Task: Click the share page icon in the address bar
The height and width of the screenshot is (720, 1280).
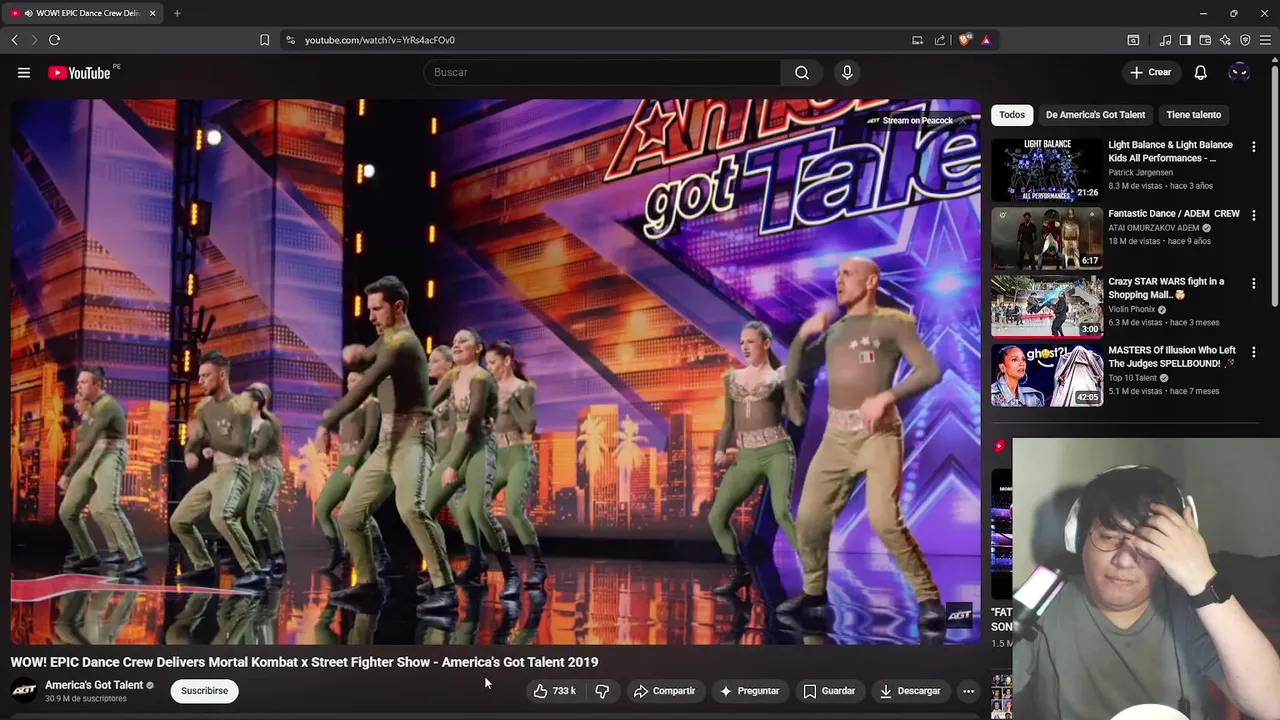Action: pyautogui.click(x=940, y=40)
